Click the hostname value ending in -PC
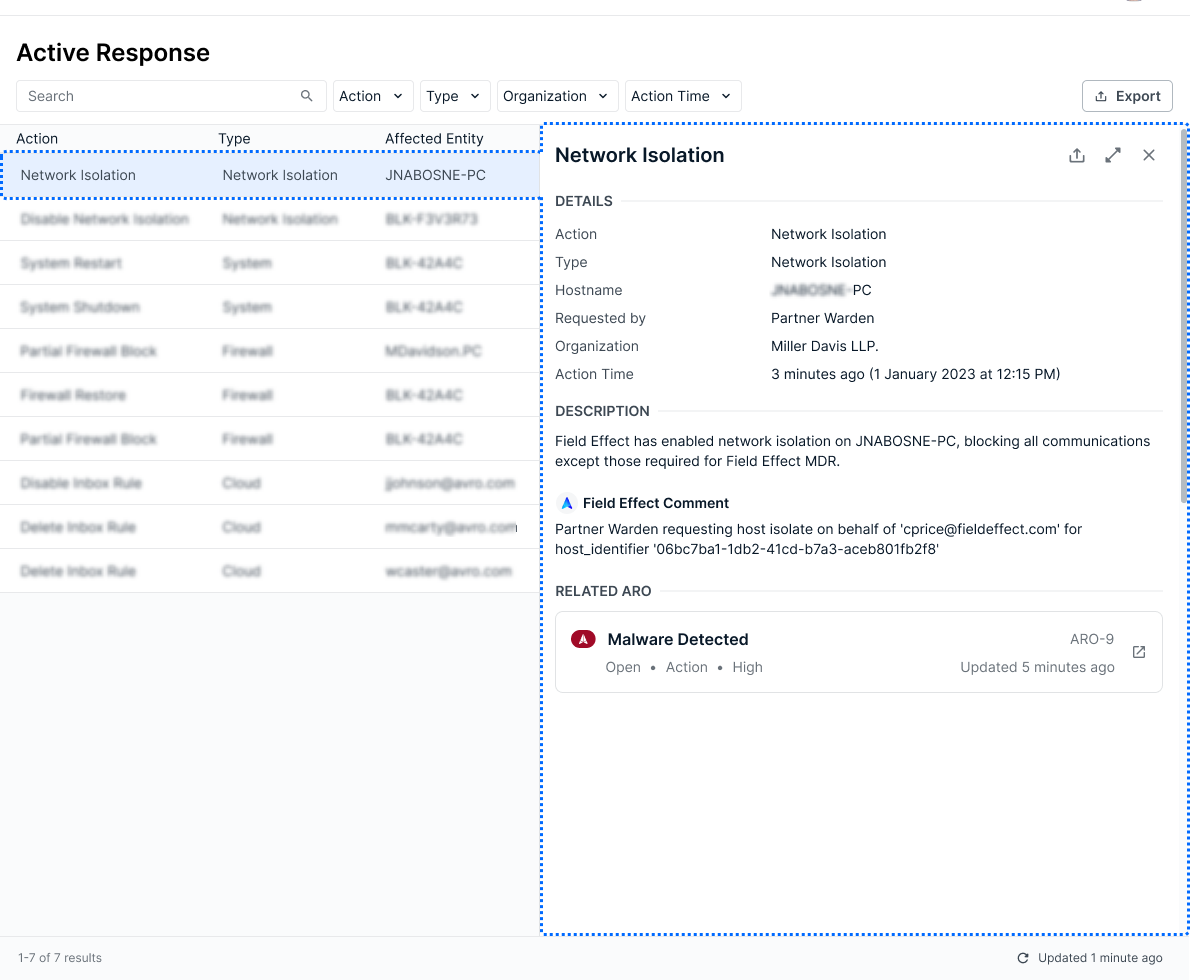 (820, 290)
